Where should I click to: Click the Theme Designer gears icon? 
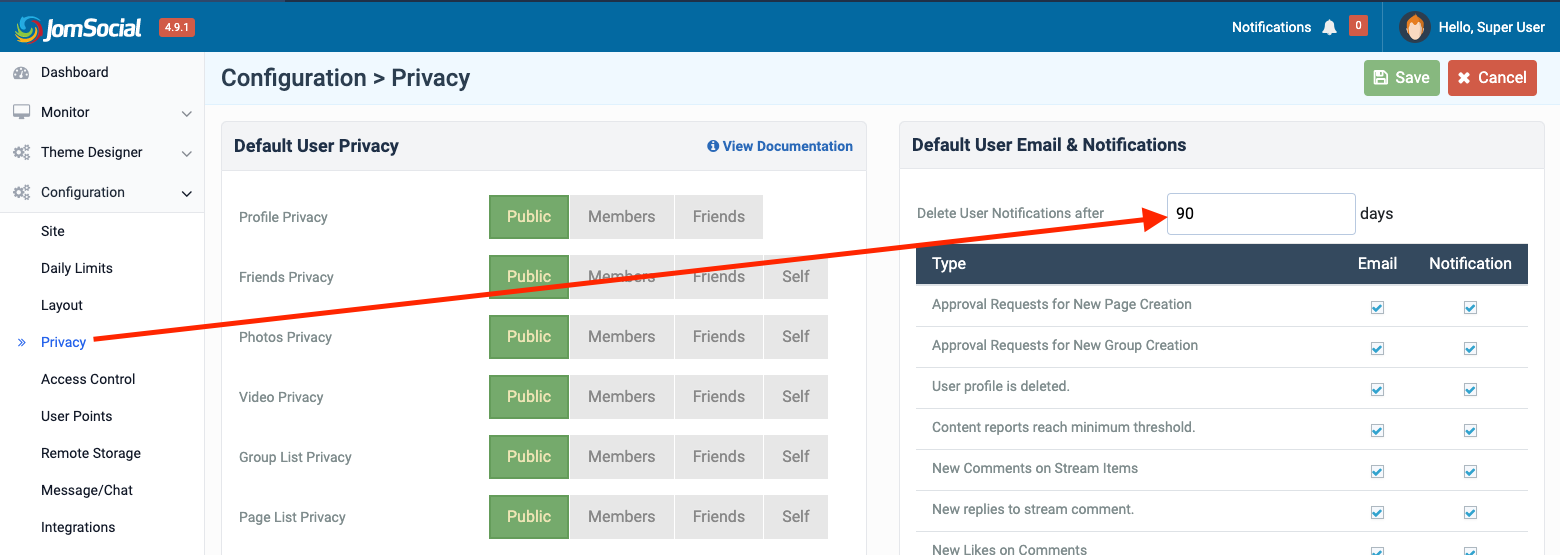tap(21, 153)
